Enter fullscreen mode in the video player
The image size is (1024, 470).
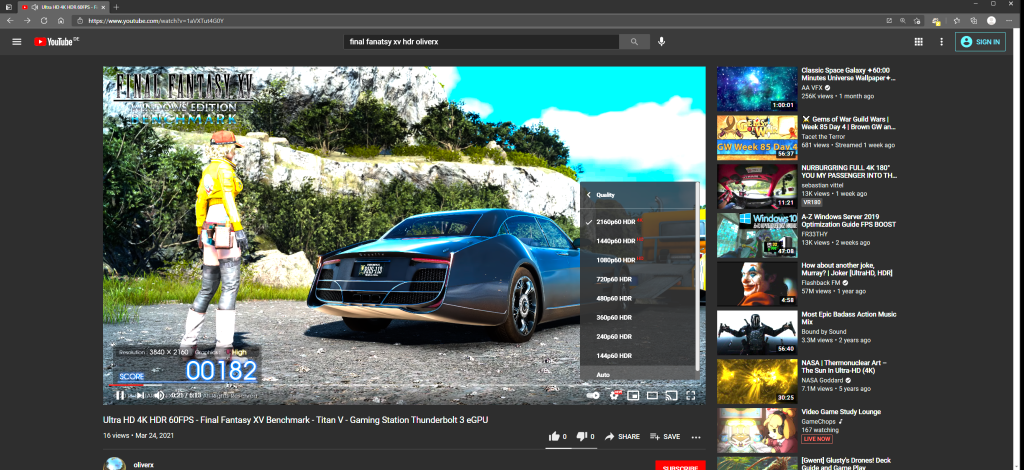[691, 396]
